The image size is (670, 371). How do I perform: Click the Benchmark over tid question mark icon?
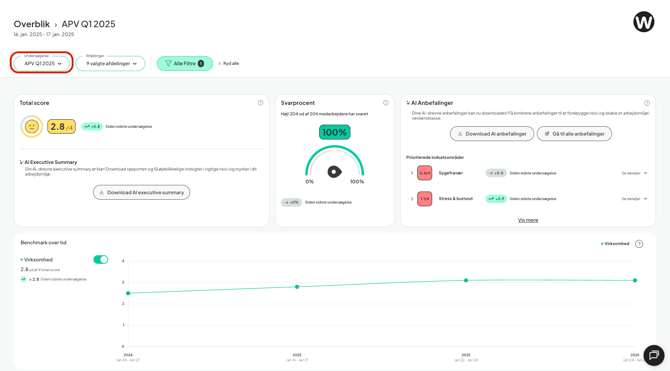(x=639, y=244)
